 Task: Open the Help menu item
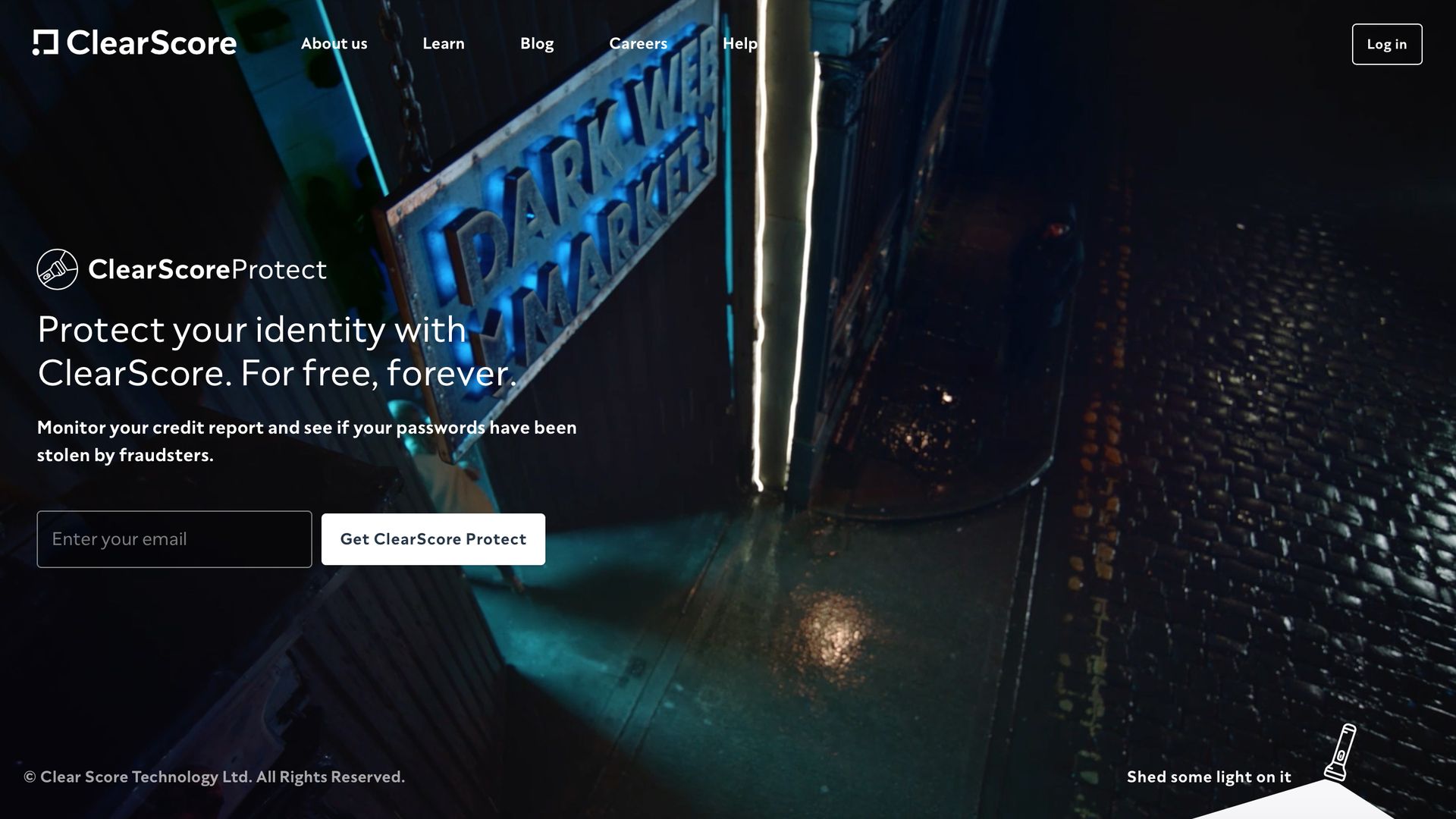pyautogui.click(x=740, y=43)
